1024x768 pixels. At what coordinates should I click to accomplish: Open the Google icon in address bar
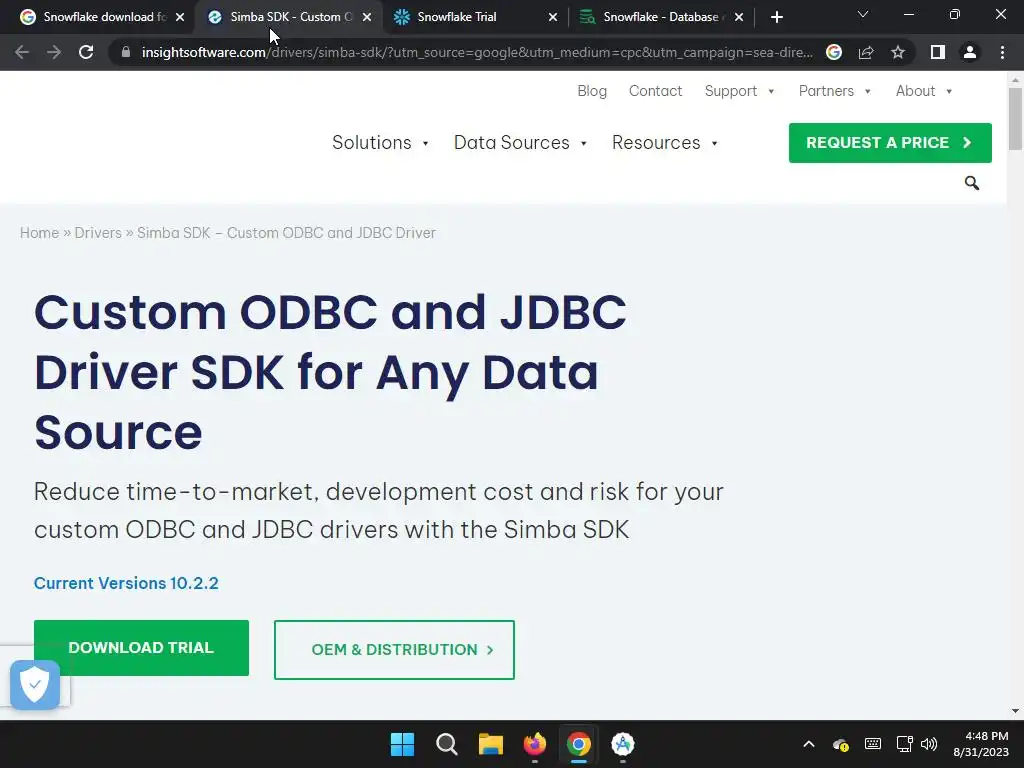pos(834,52)
